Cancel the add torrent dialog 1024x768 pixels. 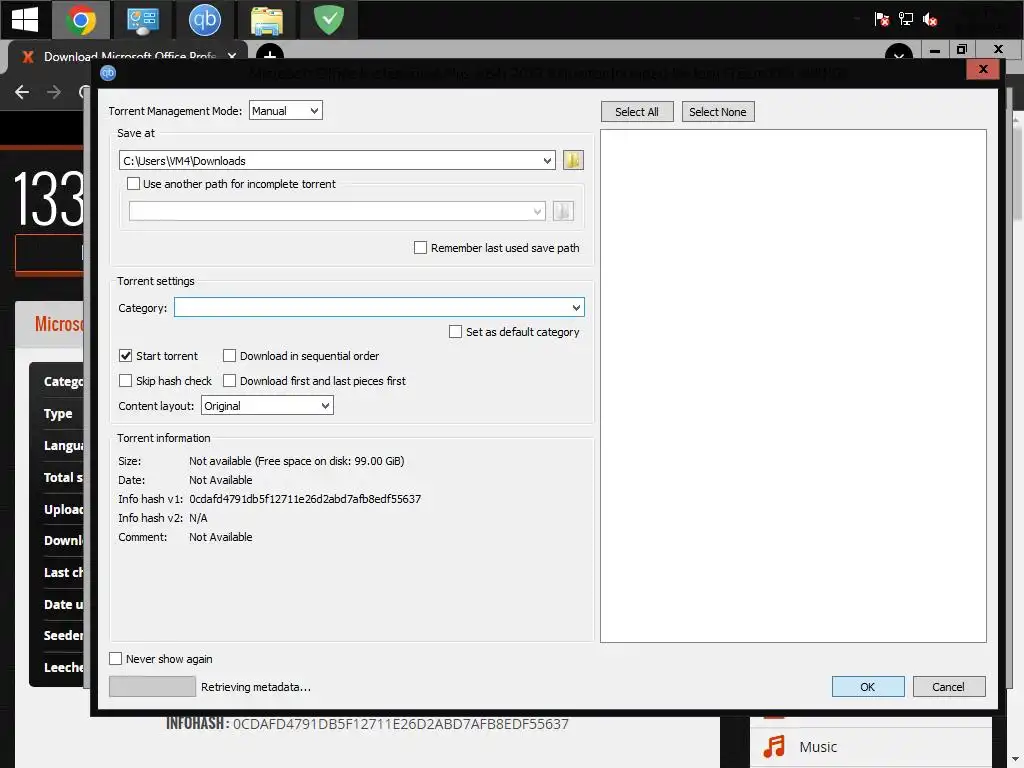(x=948, y=686)
